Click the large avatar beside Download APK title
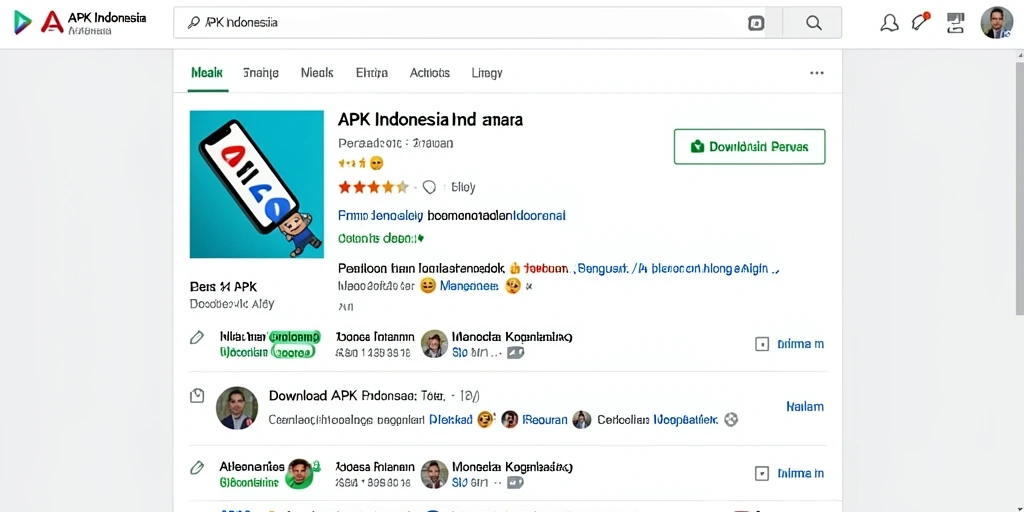Screen dimensions: 1024x512 pos(236,408)
